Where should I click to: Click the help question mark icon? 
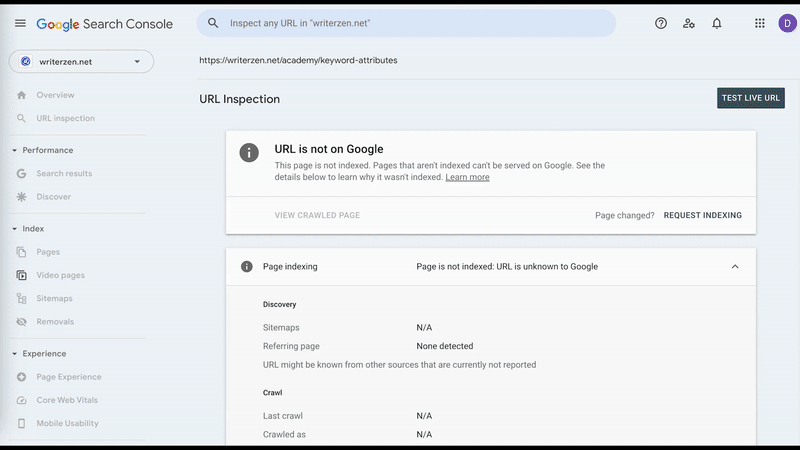661,23
